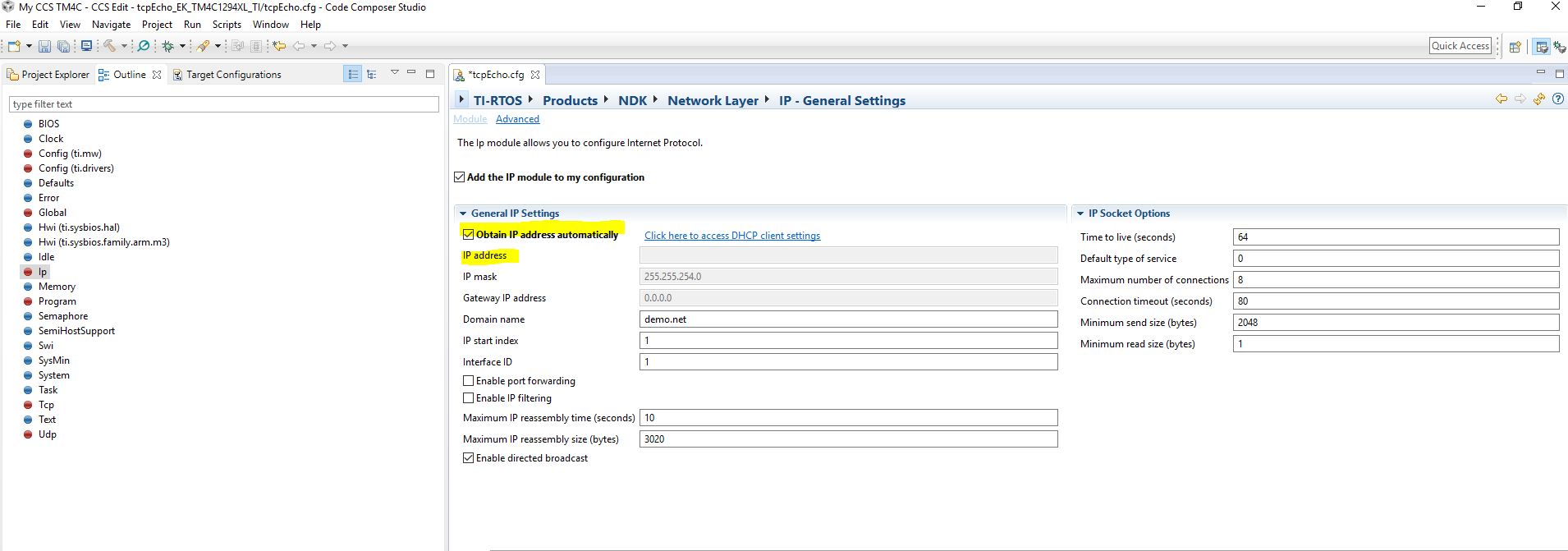Open the New file dropdown arrow
This screenshot has height=551, width=1568.
pos(29,46)
